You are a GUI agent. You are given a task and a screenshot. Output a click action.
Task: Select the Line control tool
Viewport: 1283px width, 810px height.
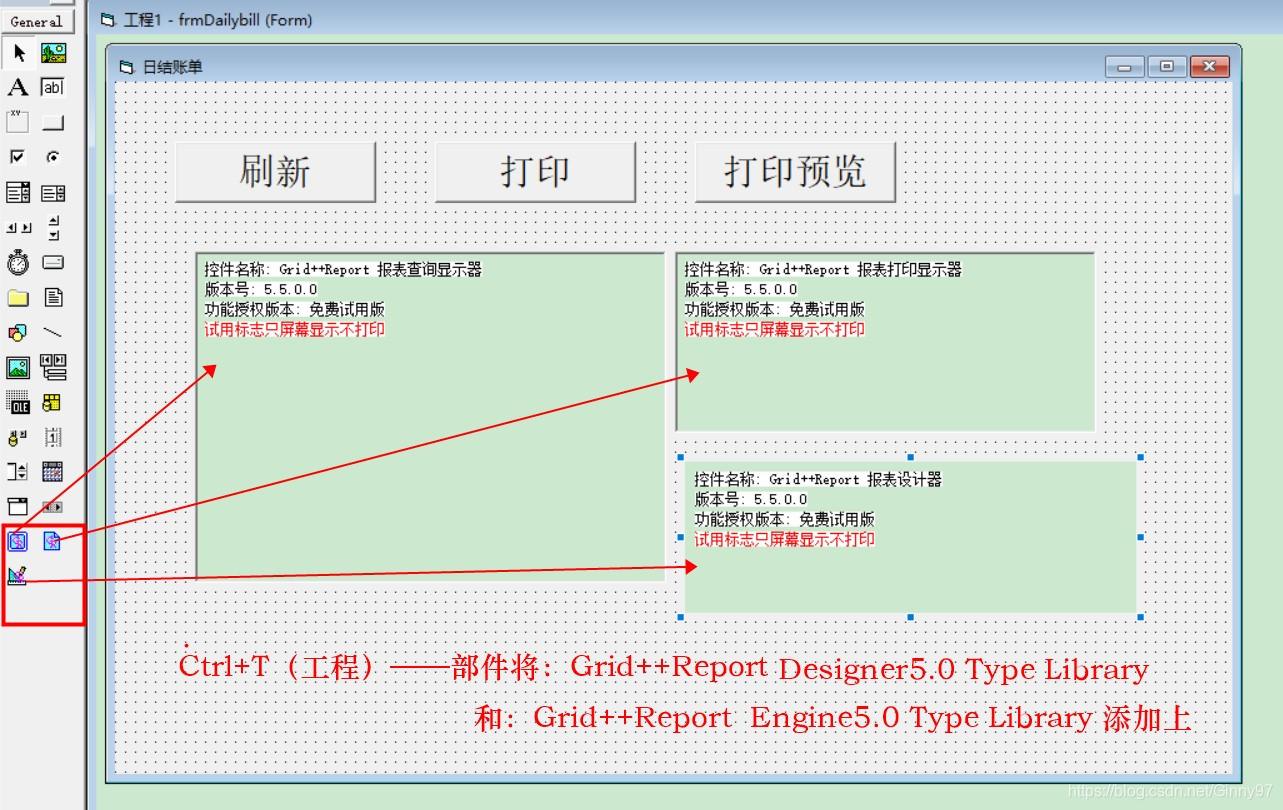tap(53, 333)
